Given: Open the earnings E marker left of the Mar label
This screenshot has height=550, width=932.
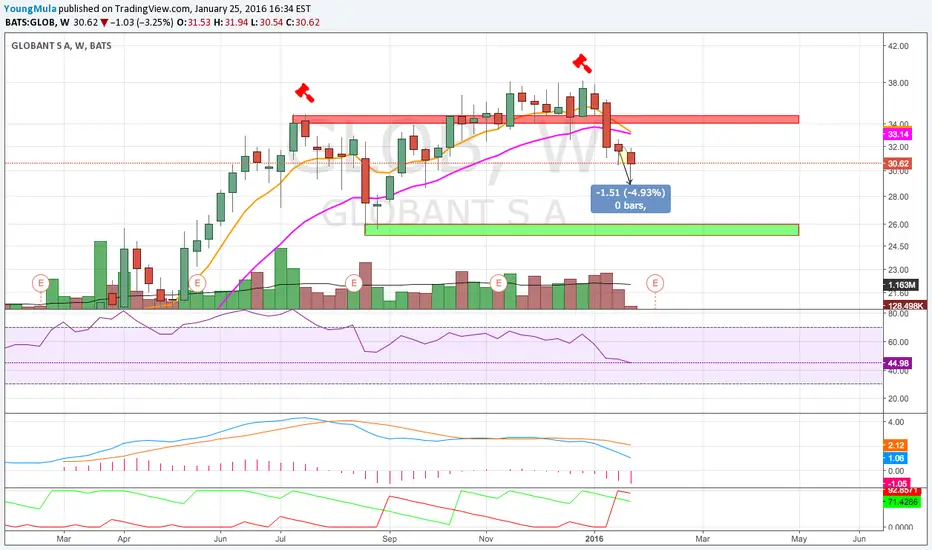Looking at the screenshot, I should point(40,283).
